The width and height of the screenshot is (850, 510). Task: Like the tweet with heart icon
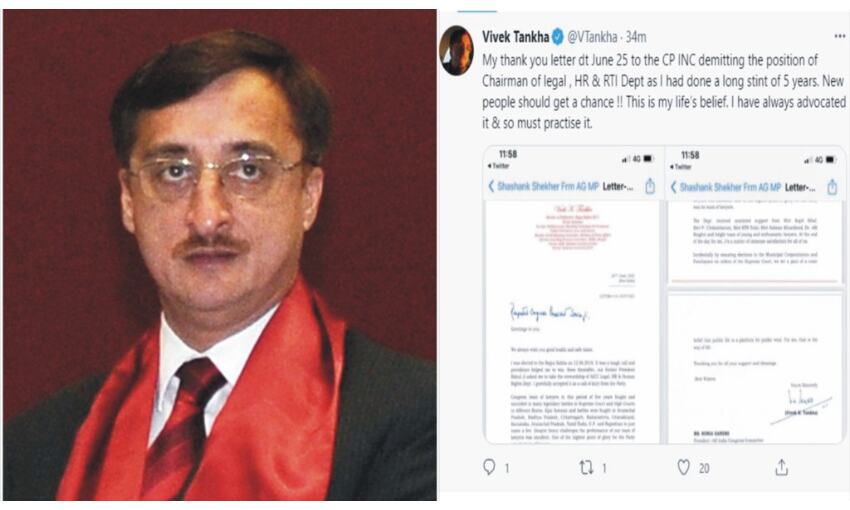(684, 467)
